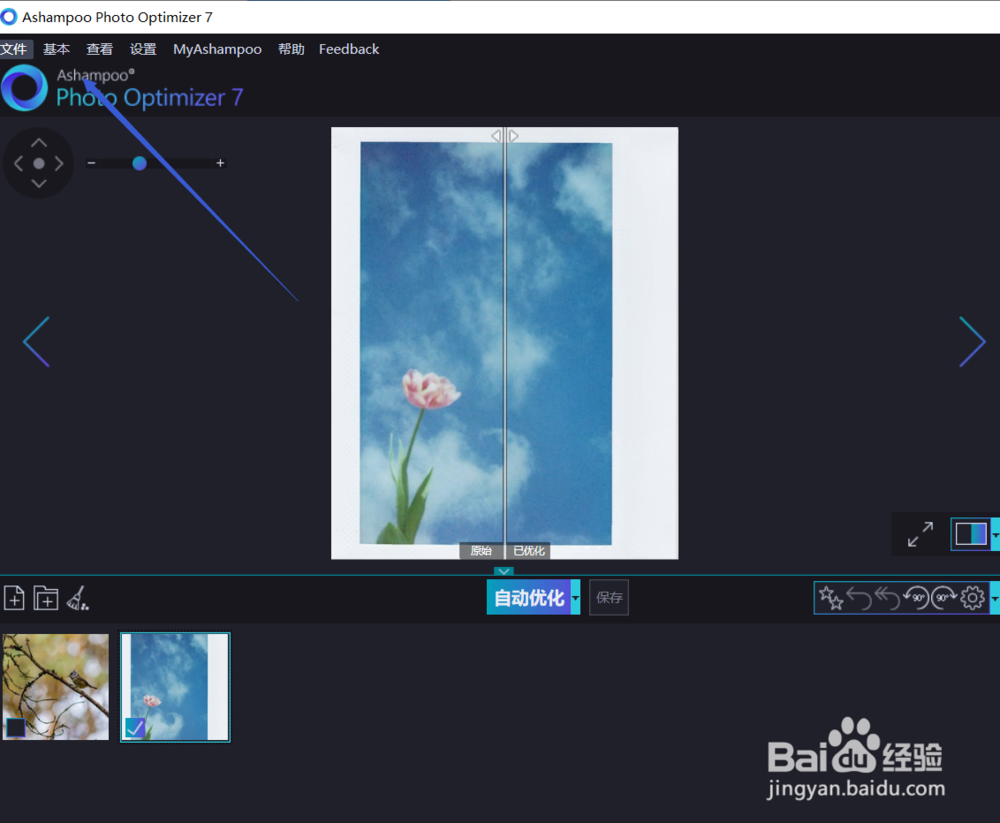The image size is (1000, 823).
Task: Open the 查看 menu
Action: coord(99,49)
